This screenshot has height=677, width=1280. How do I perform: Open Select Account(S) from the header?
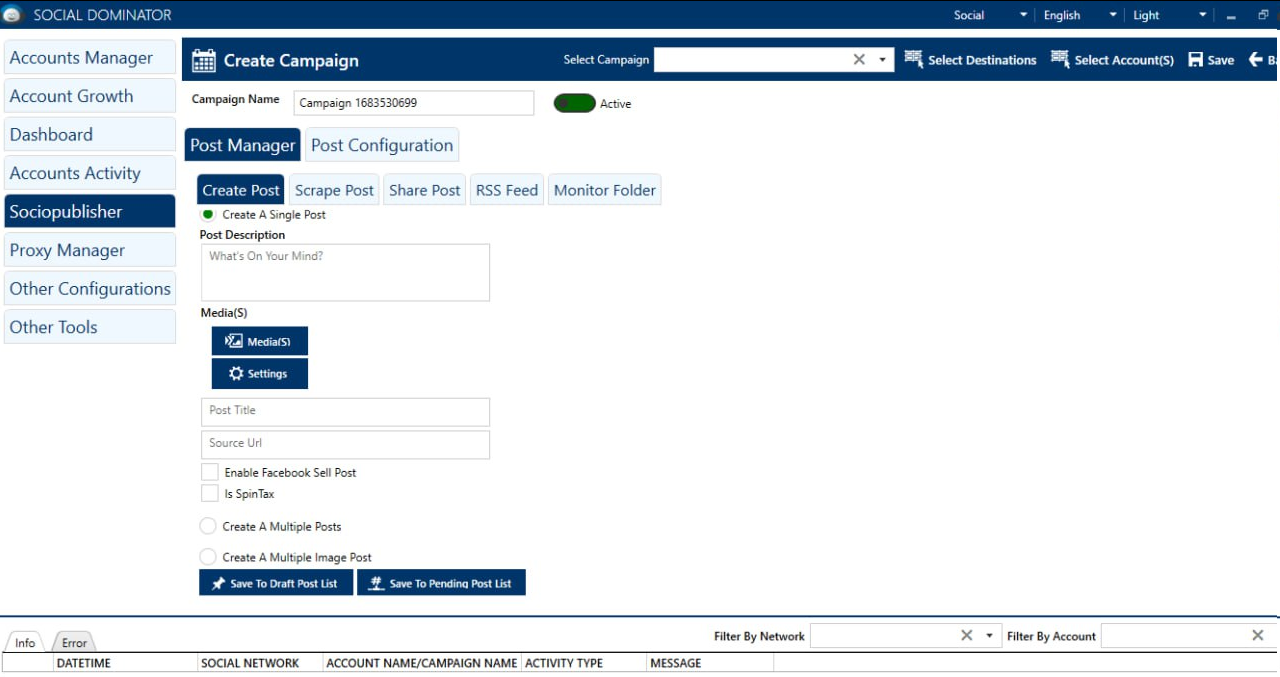click(1112, 60)
